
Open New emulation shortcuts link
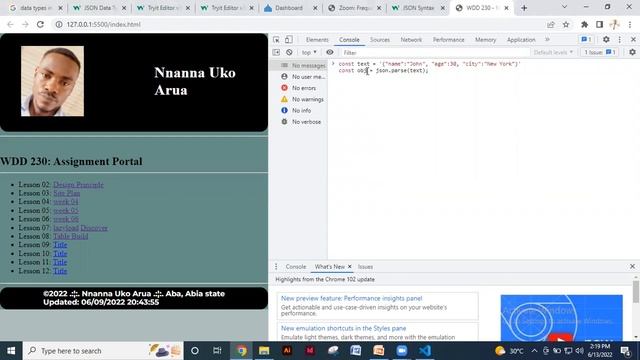343,328
